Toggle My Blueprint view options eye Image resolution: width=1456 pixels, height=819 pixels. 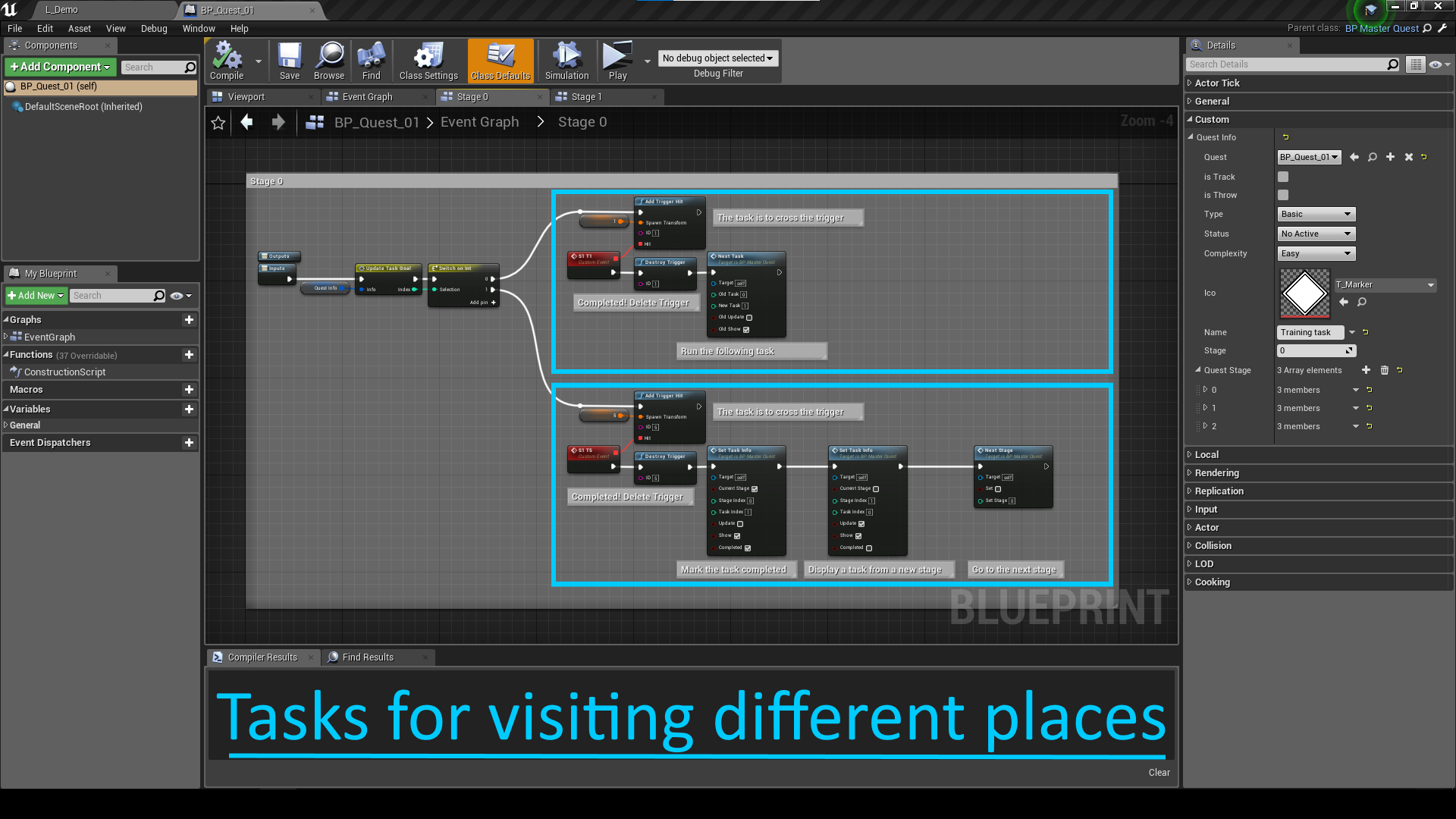(177, 296)
